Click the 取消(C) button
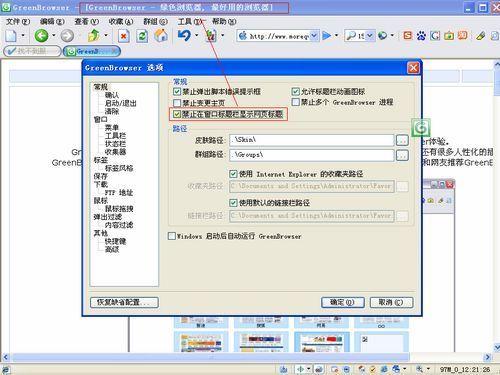 pyautogui.click(x=391, y=302)
